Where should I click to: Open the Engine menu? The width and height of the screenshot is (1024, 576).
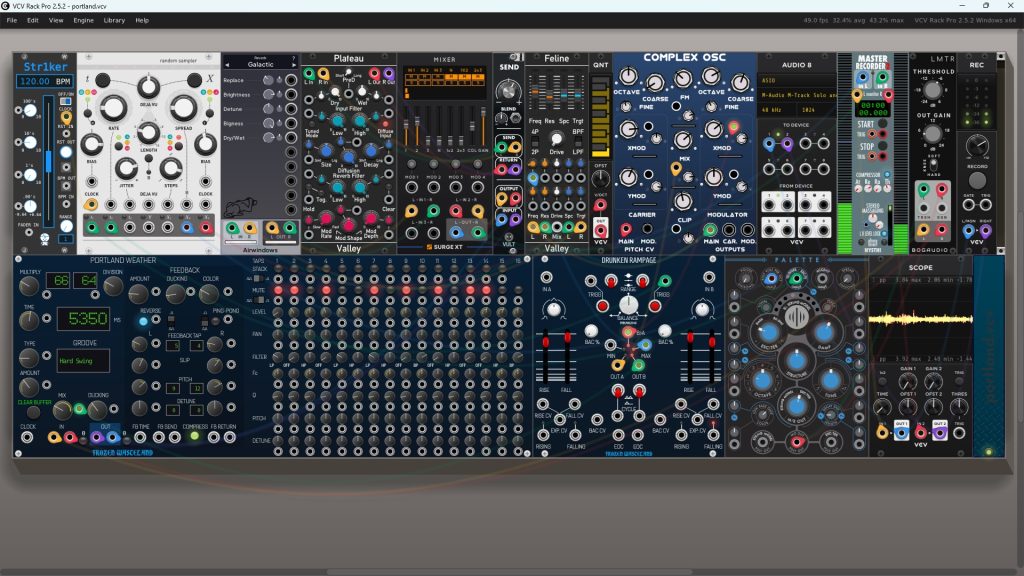click(84, 20)
